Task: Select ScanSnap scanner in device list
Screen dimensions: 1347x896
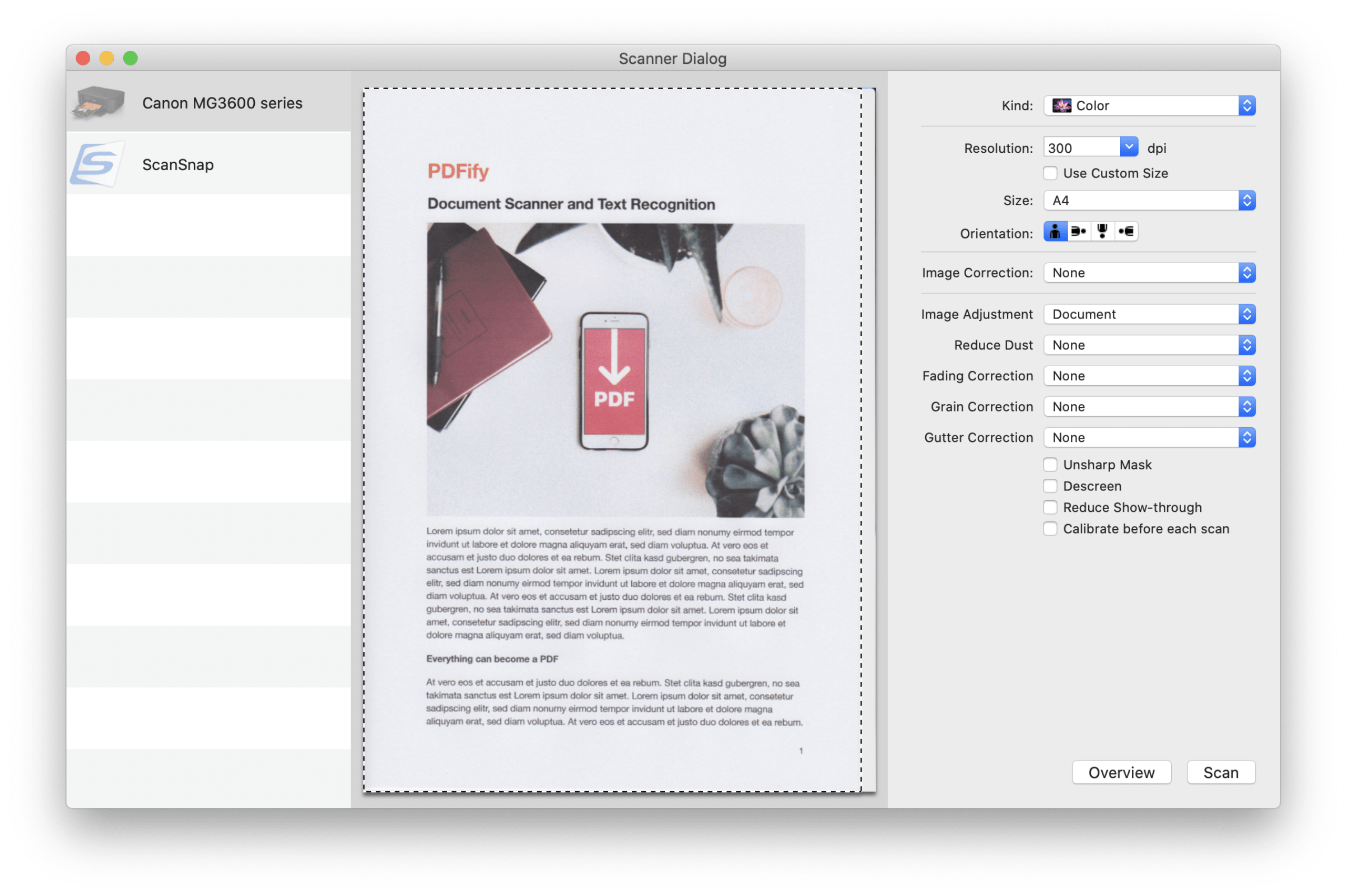Action: coord(178,165)
